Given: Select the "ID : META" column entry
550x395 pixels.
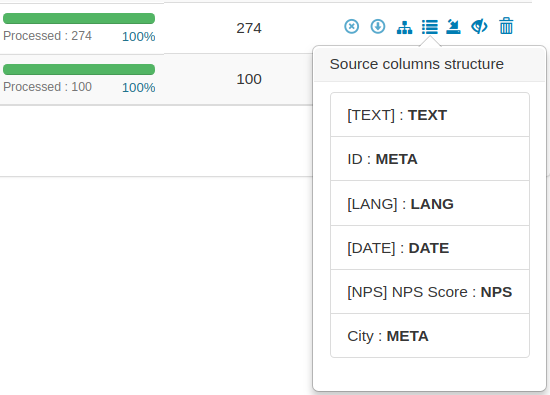Looking at the screenshot, I should click(x=430, y=159).
